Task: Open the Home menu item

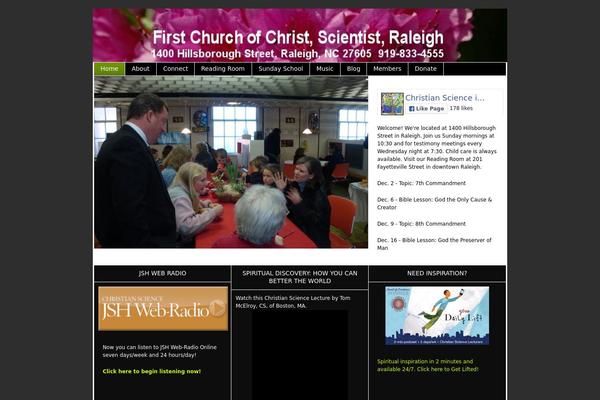Action: click(x=109, y=69)
